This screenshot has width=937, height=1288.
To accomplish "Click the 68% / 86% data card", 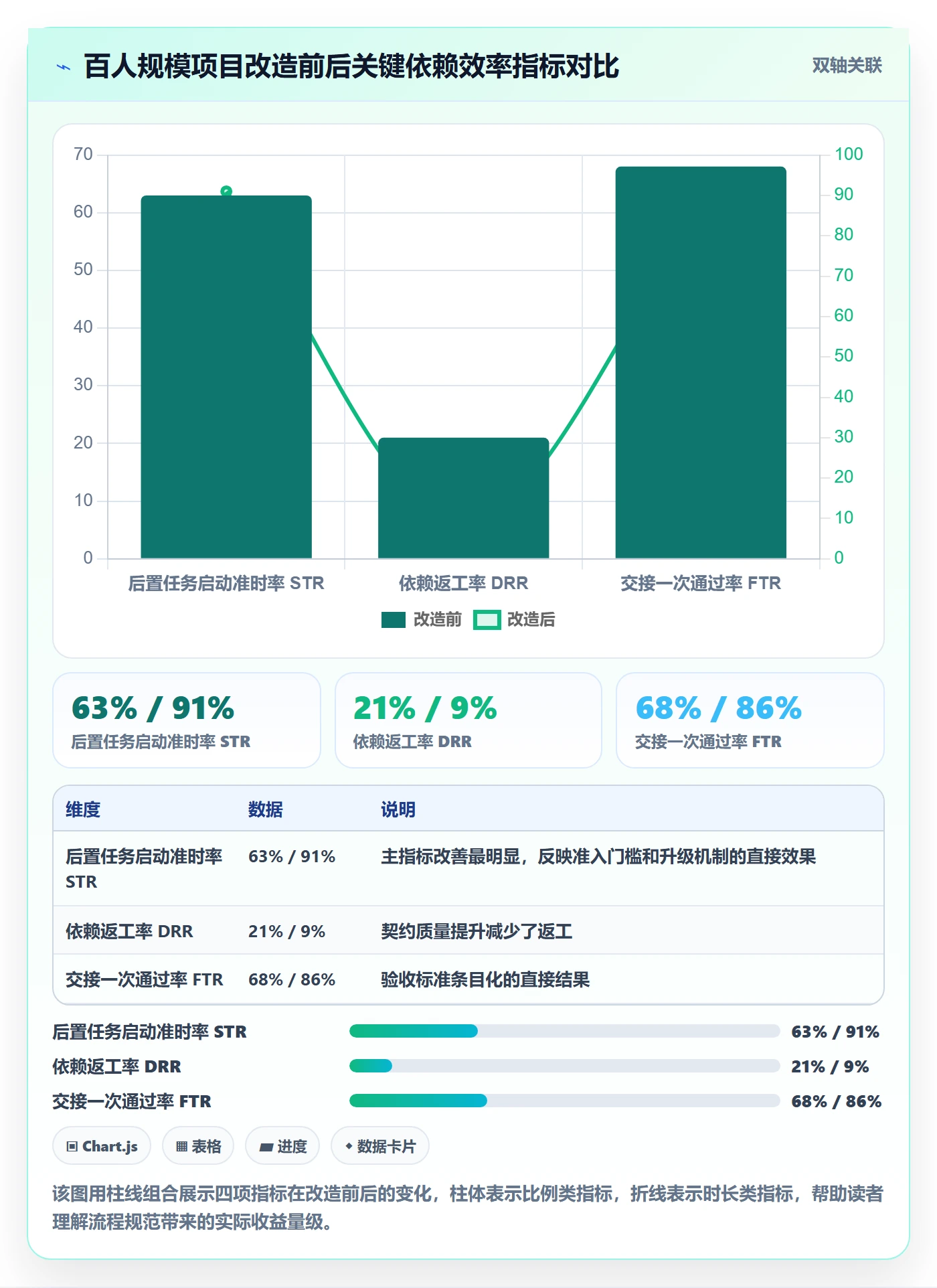I will 750,720.
